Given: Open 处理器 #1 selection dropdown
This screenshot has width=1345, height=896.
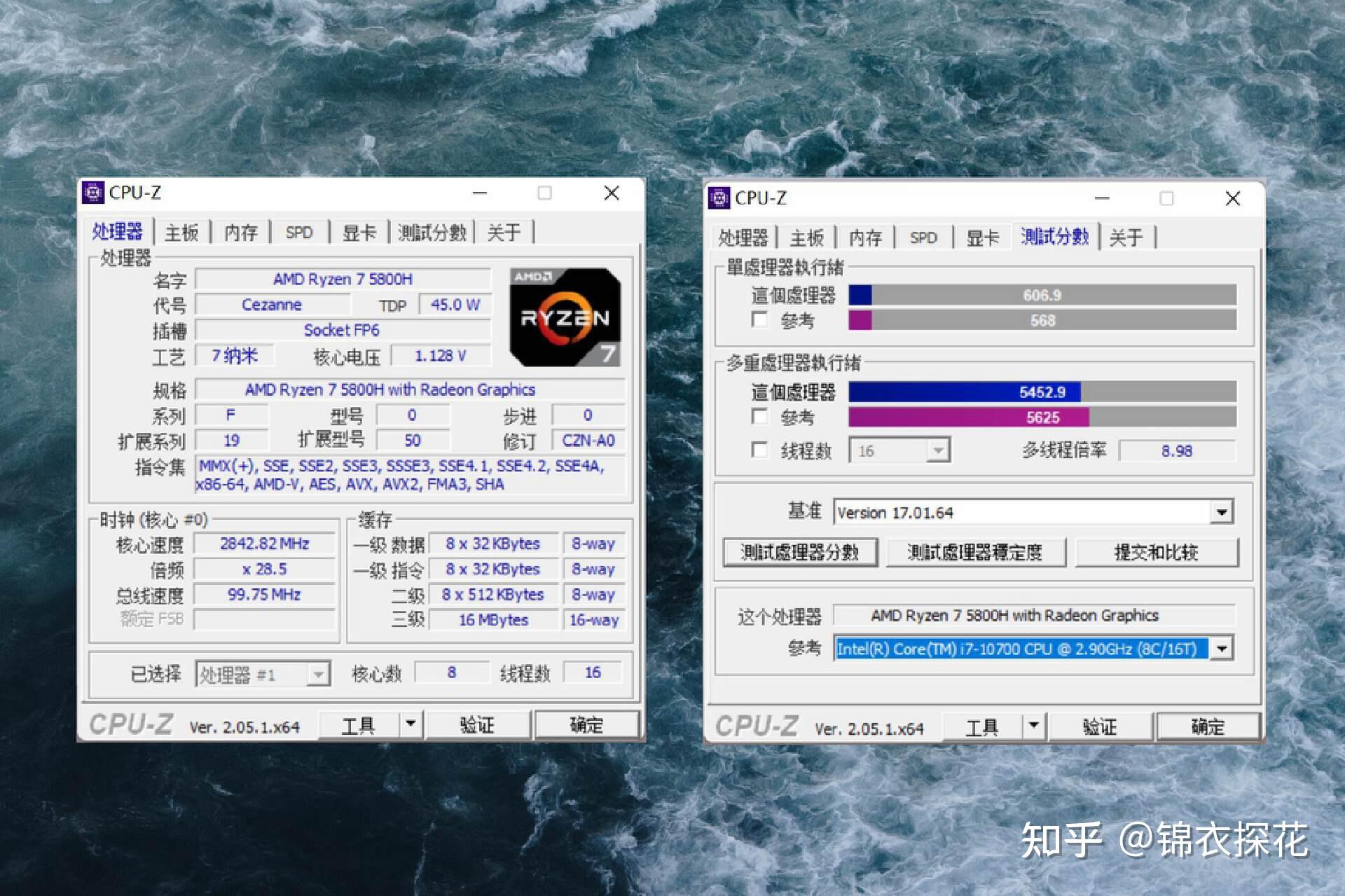Looking at the screenshot, I should coord(319,674).
